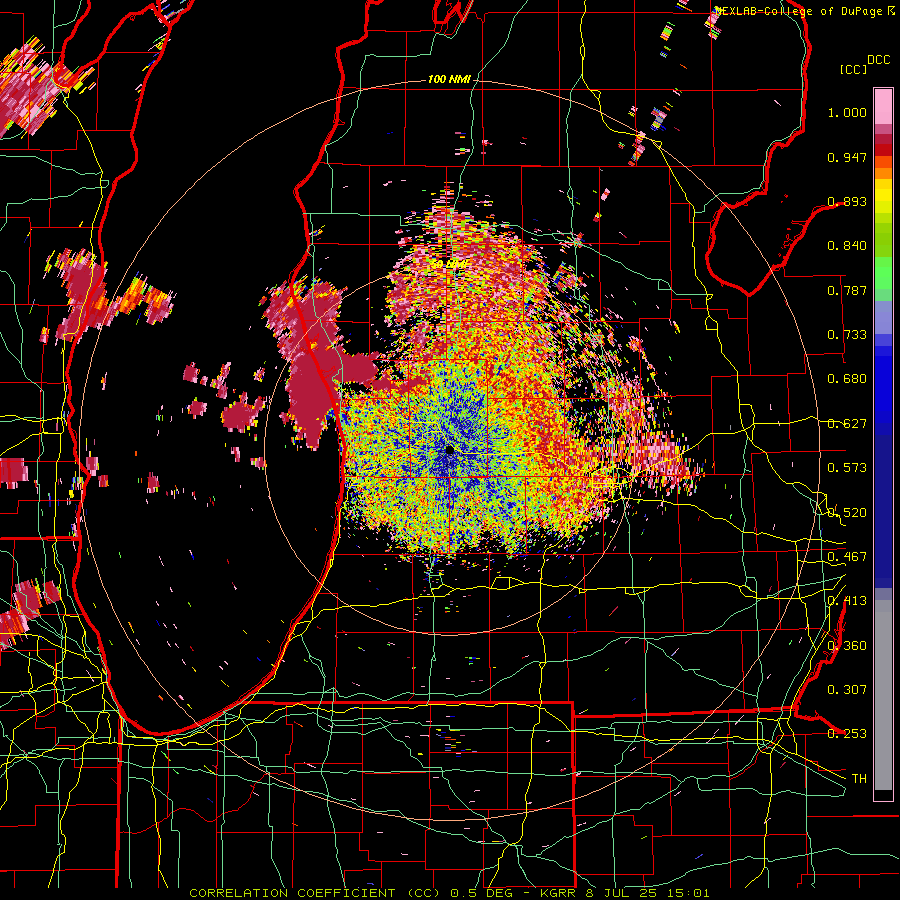The image size is (900, 900).
Task: Select the 0.947 legend value
Action: click(847, 157)
